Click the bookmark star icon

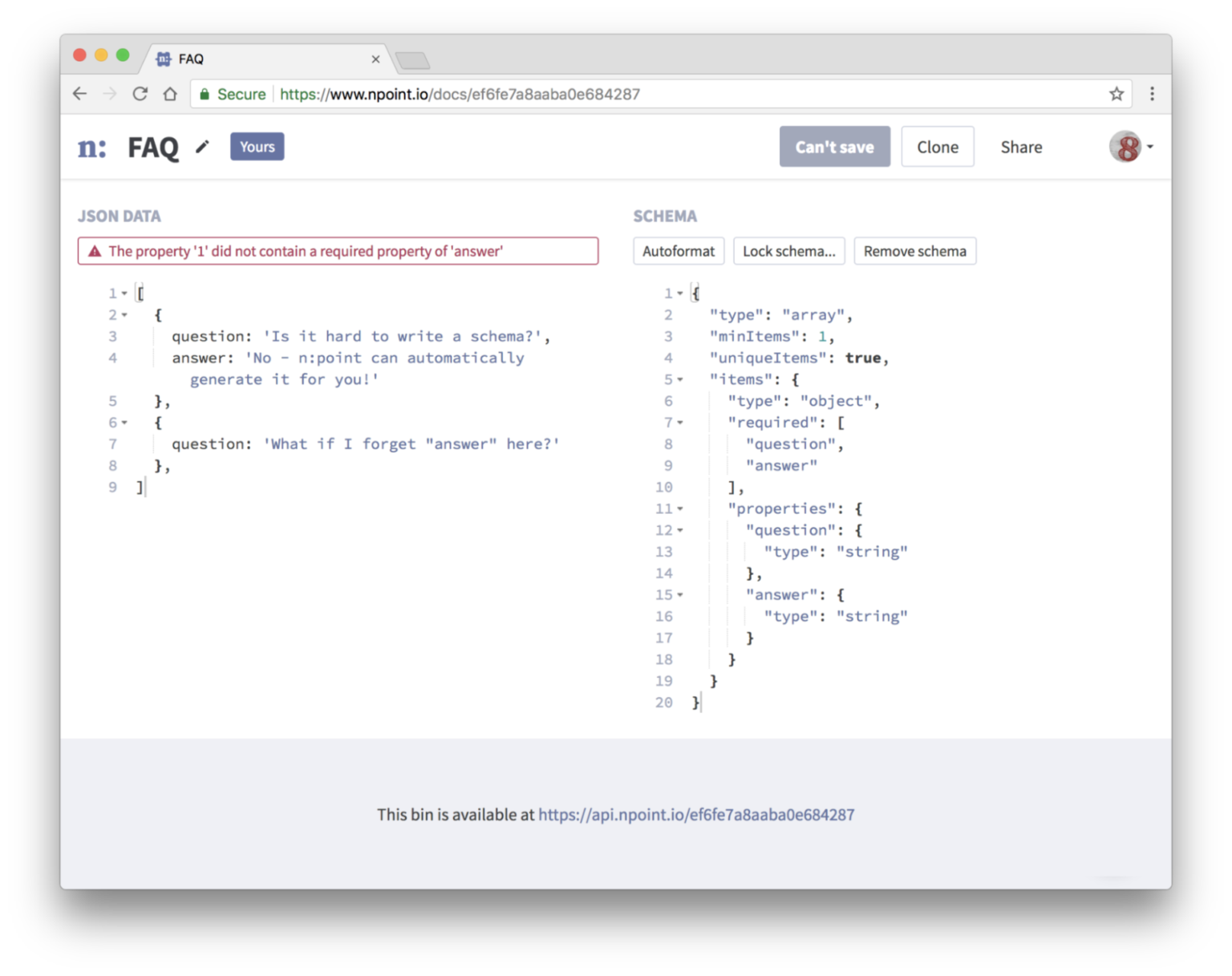click(1116, 94)
